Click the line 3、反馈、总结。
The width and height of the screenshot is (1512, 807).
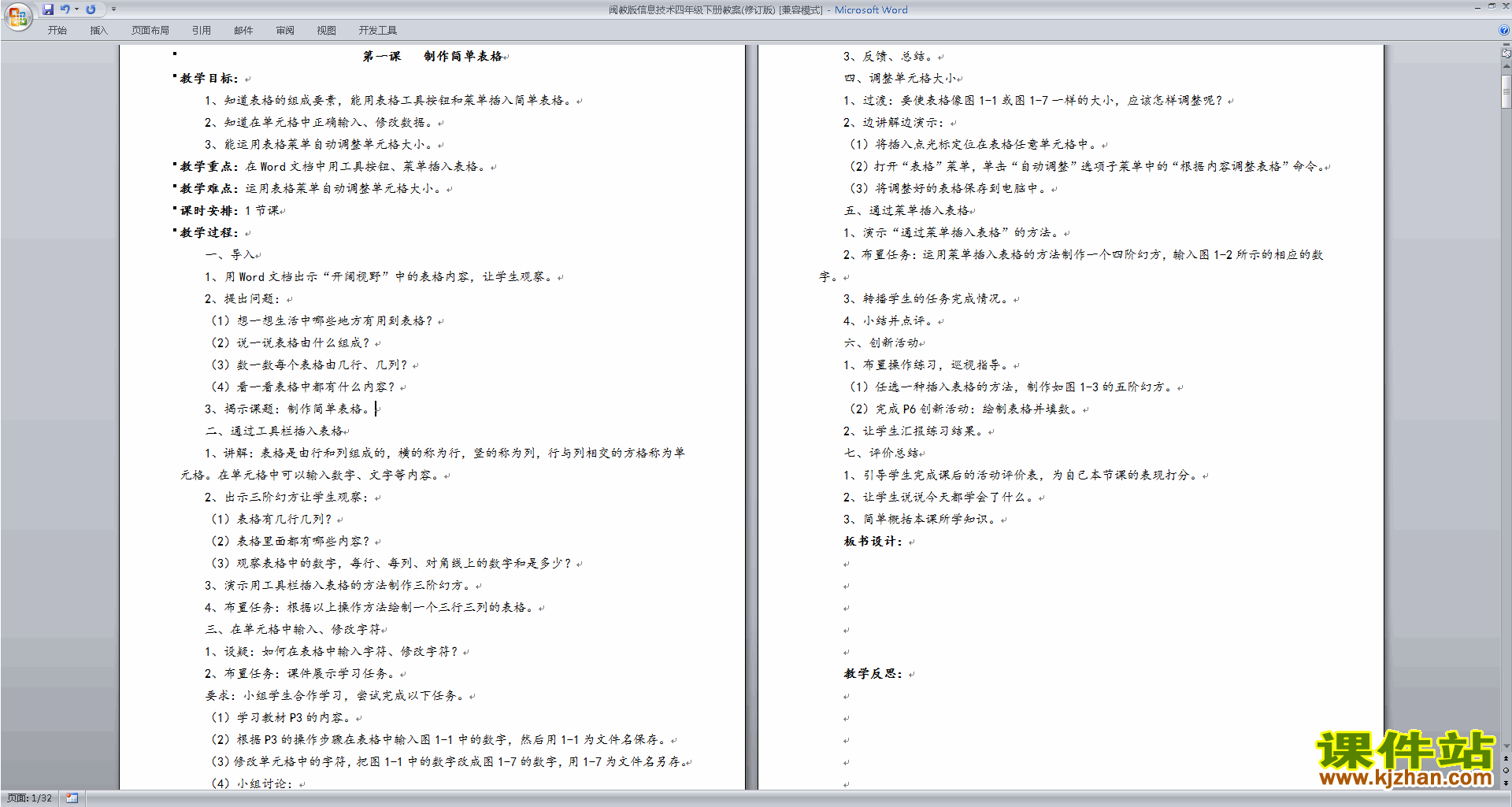point(889,57)
